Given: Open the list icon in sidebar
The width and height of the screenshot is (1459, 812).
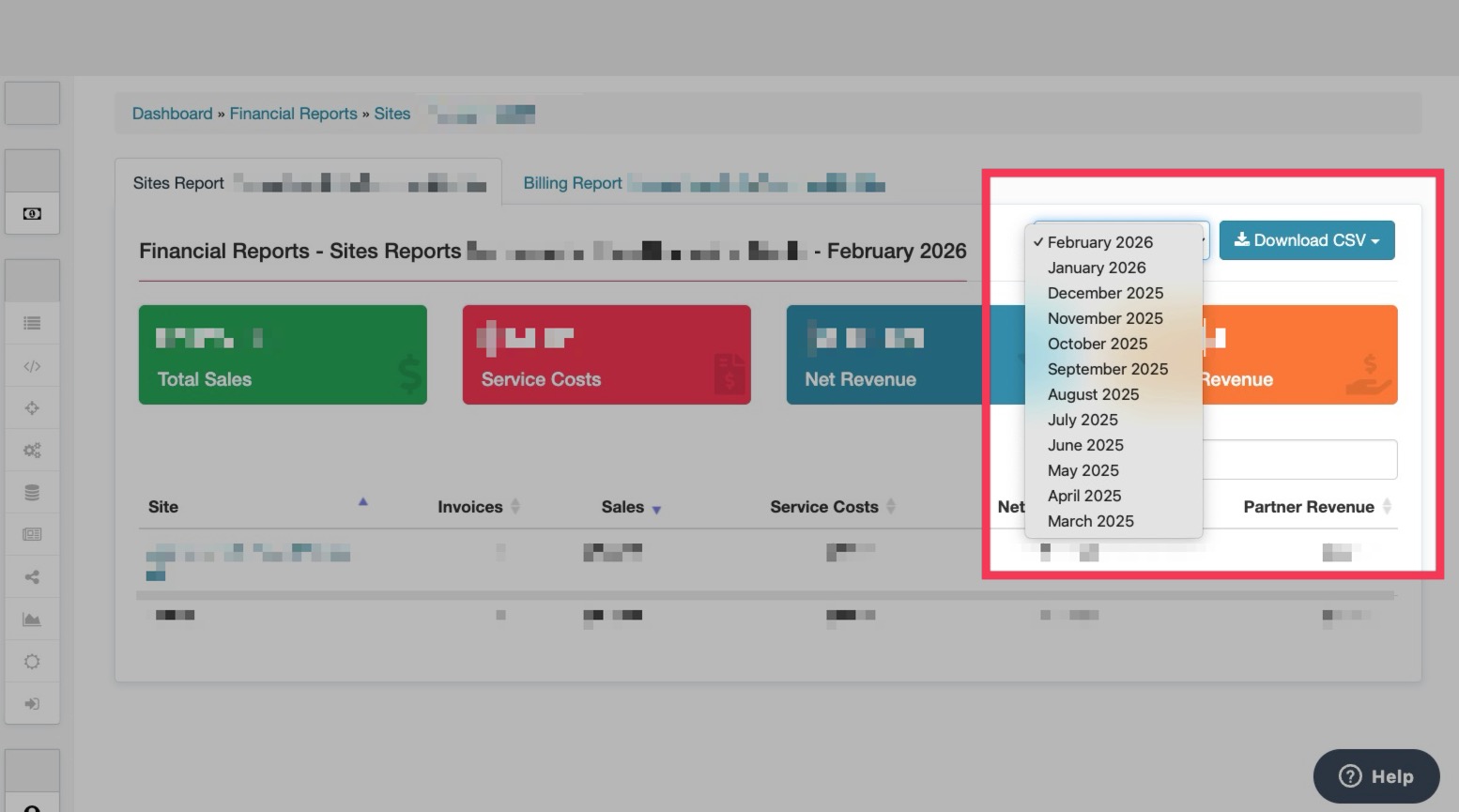Looking at the screenshot, I should tap(32, 324).
